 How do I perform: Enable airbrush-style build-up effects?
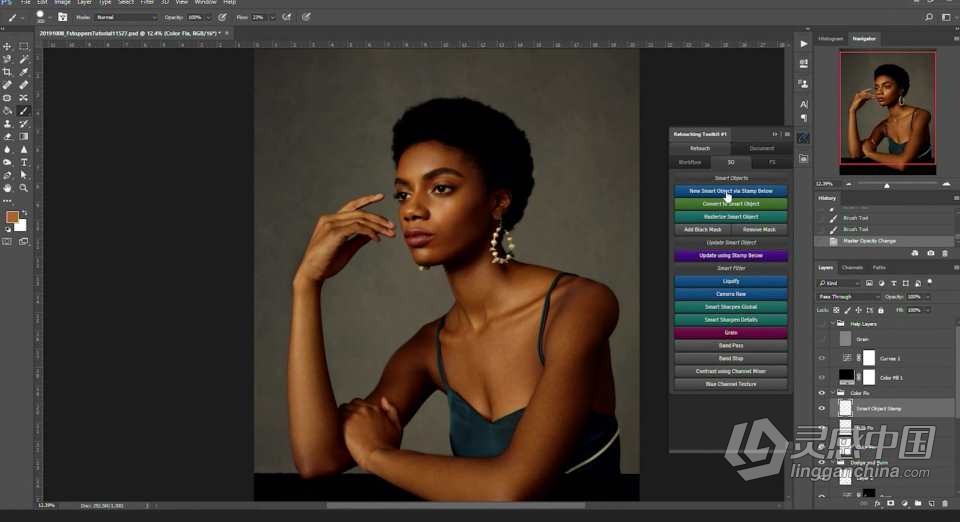point(287,17)
